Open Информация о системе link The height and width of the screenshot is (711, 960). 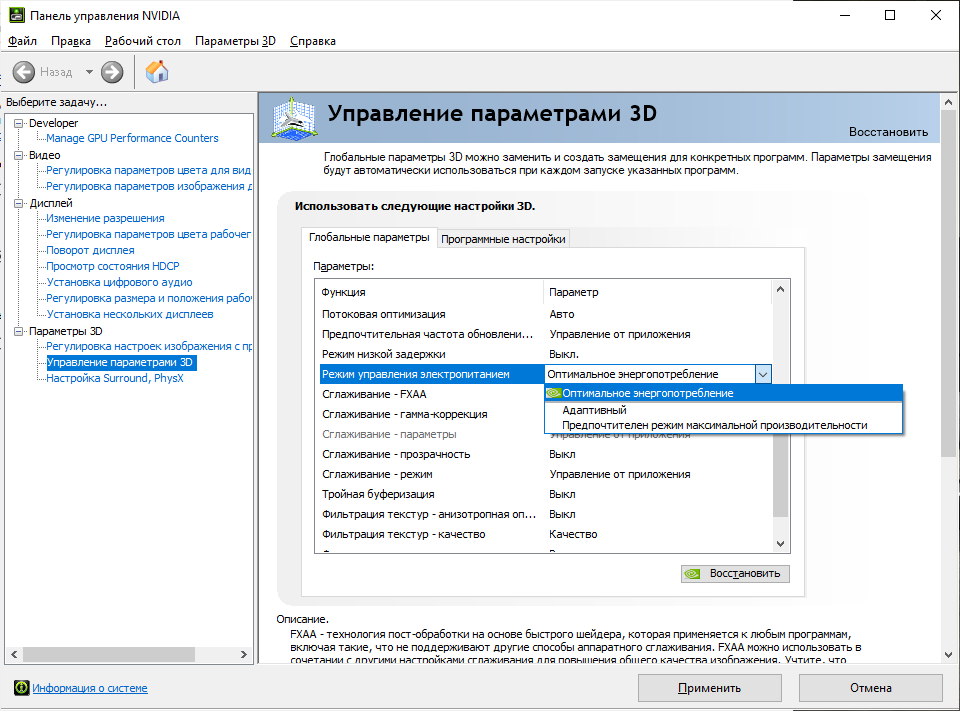tap(90, 688)
